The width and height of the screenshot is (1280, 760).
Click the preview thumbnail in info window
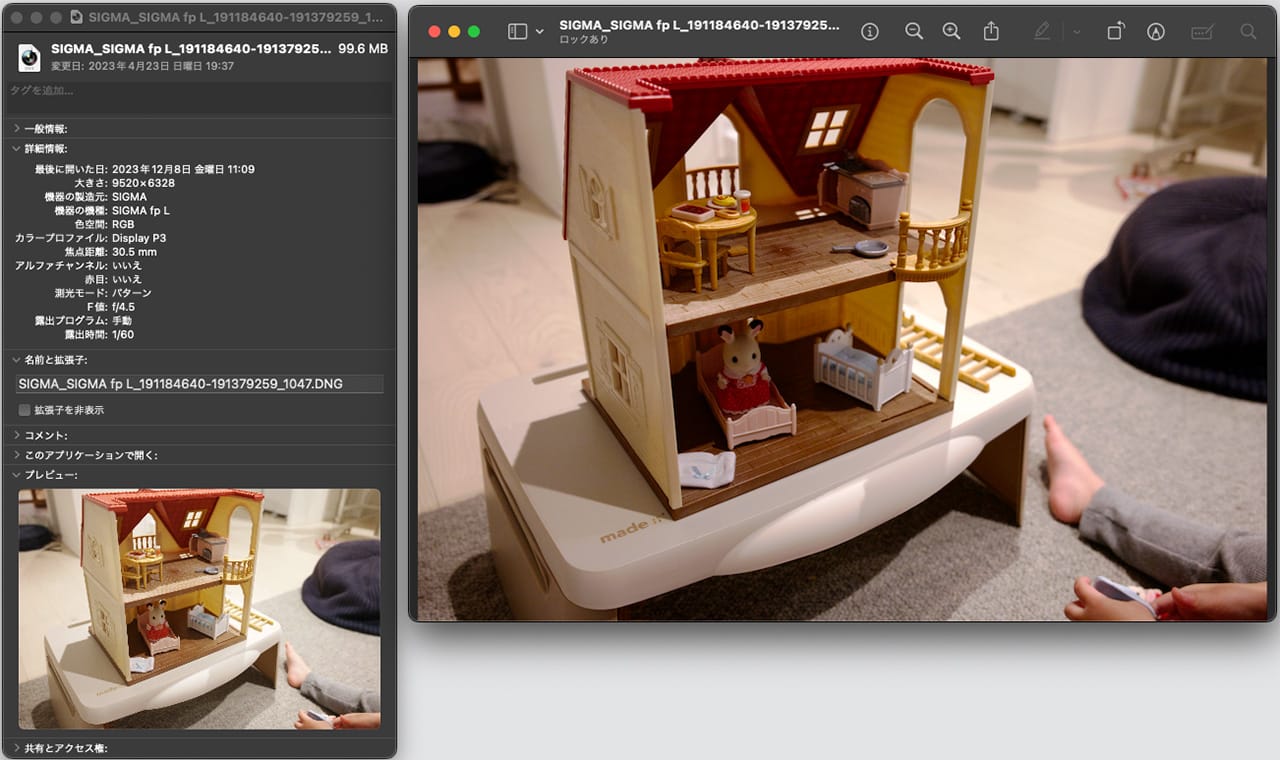199,608
